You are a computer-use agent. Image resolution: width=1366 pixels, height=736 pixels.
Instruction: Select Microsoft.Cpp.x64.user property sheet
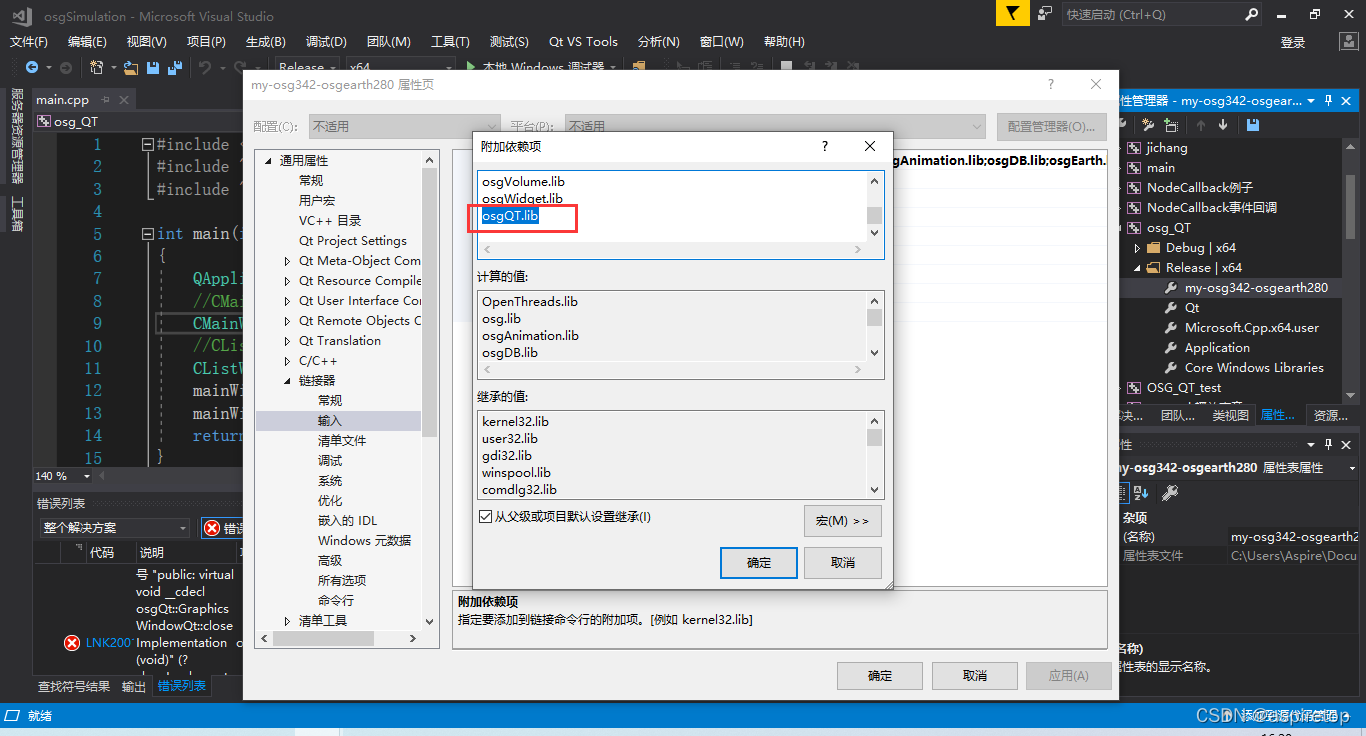point(1252,328)
